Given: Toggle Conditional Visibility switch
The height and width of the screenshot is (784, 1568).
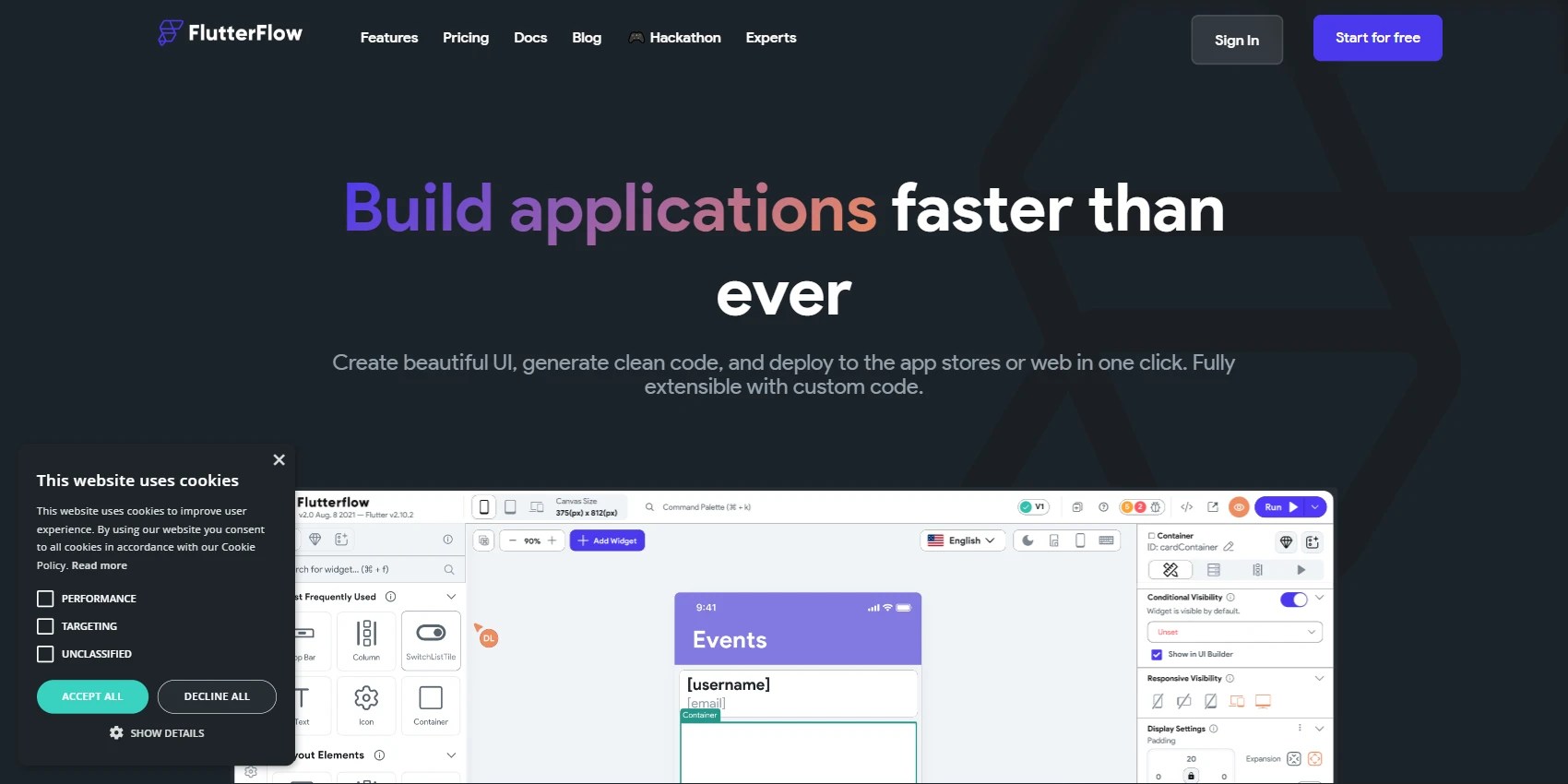Looking at the screenshot, I should pyautogui.click(x=1294, y=600).
